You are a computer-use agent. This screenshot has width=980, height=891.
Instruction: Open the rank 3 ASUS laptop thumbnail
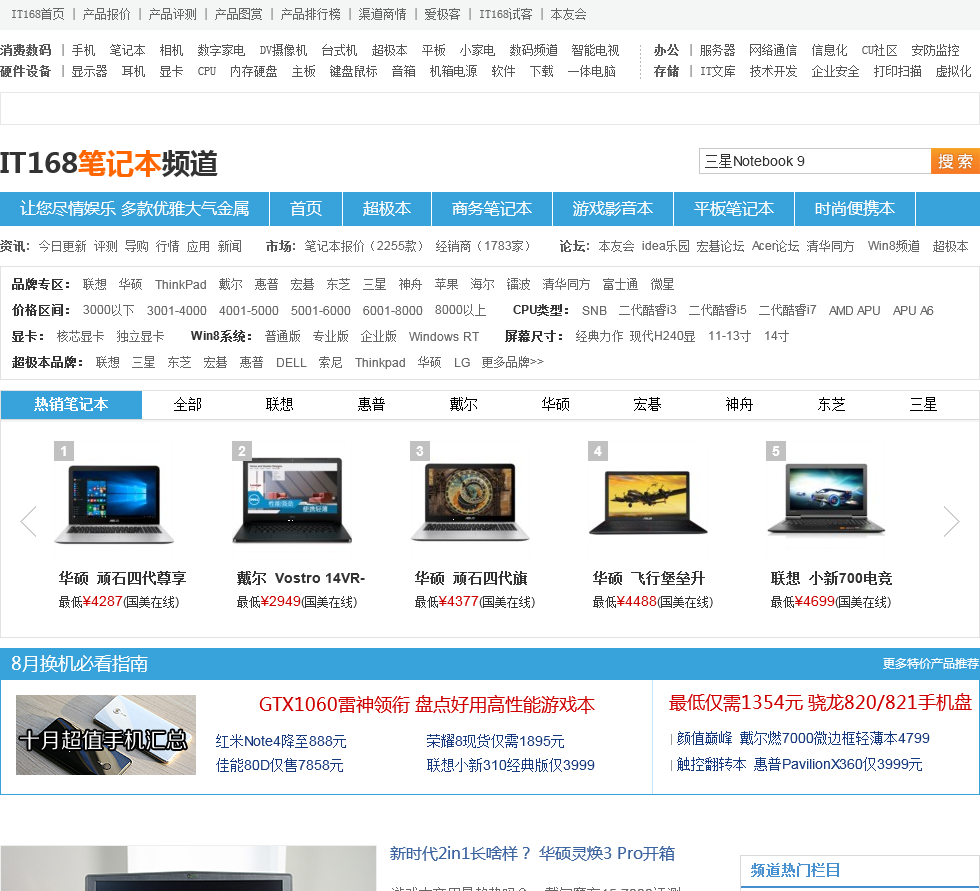click(470, 502)
